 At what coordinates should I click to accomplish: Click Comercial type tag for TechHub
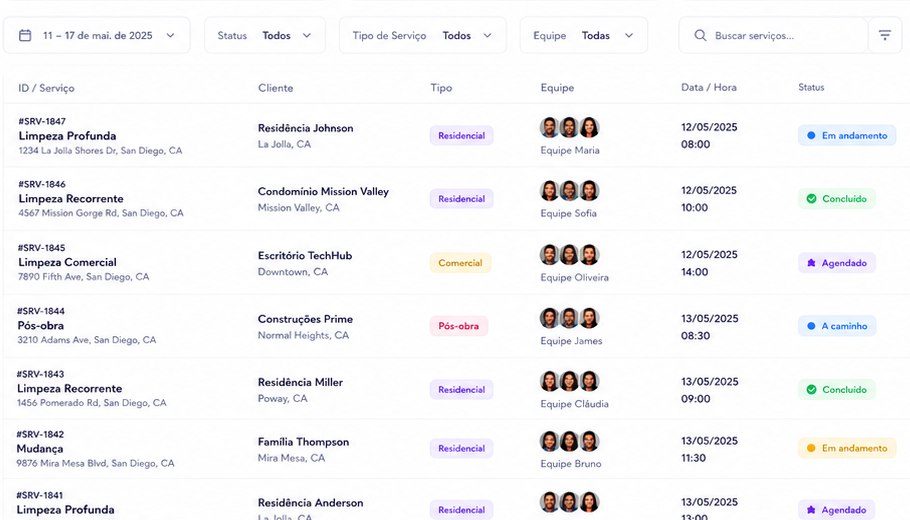(460, 263)
